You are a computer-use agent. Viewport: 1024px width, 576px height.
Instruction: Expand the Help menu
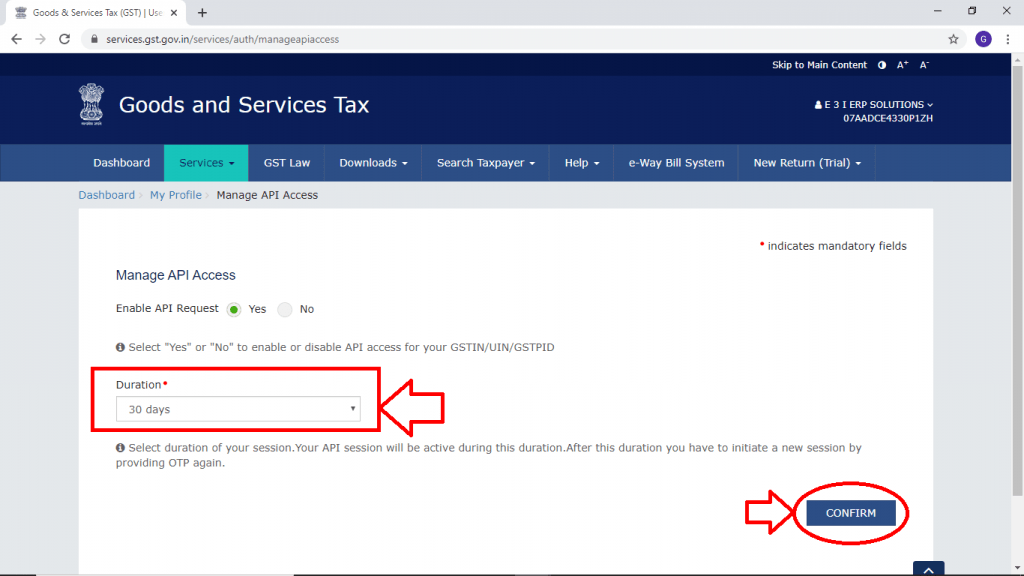pos(582,163)
